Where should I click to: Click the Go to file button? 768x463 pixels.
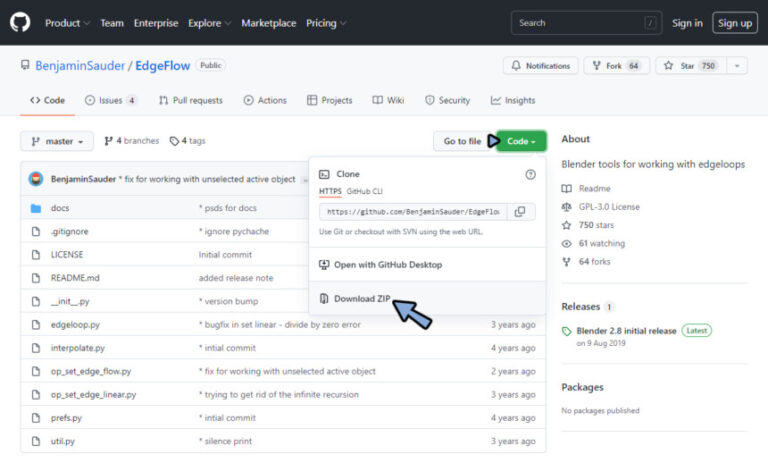pos(462,141)
